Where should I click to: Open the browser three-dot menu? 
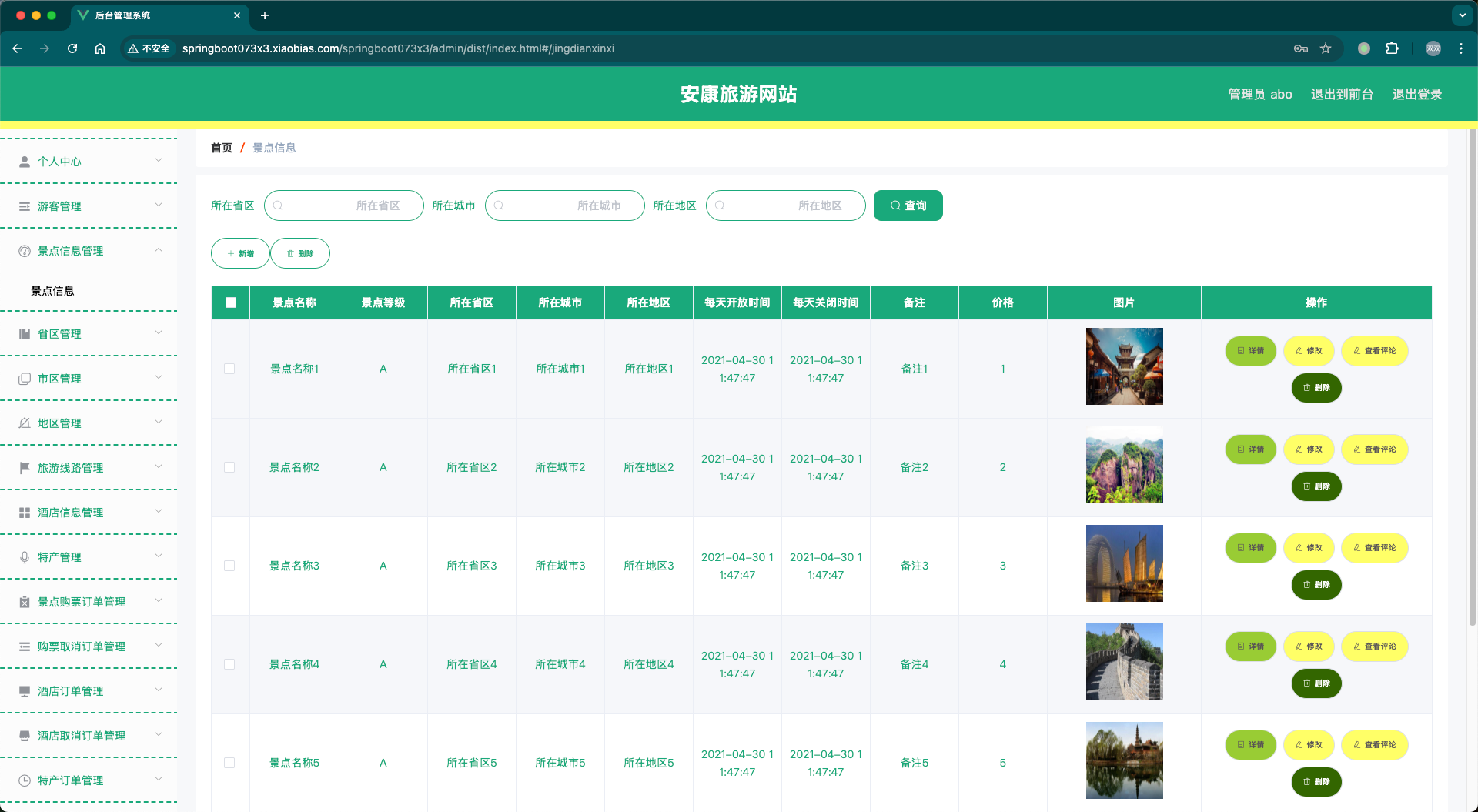pos(1461,48)
